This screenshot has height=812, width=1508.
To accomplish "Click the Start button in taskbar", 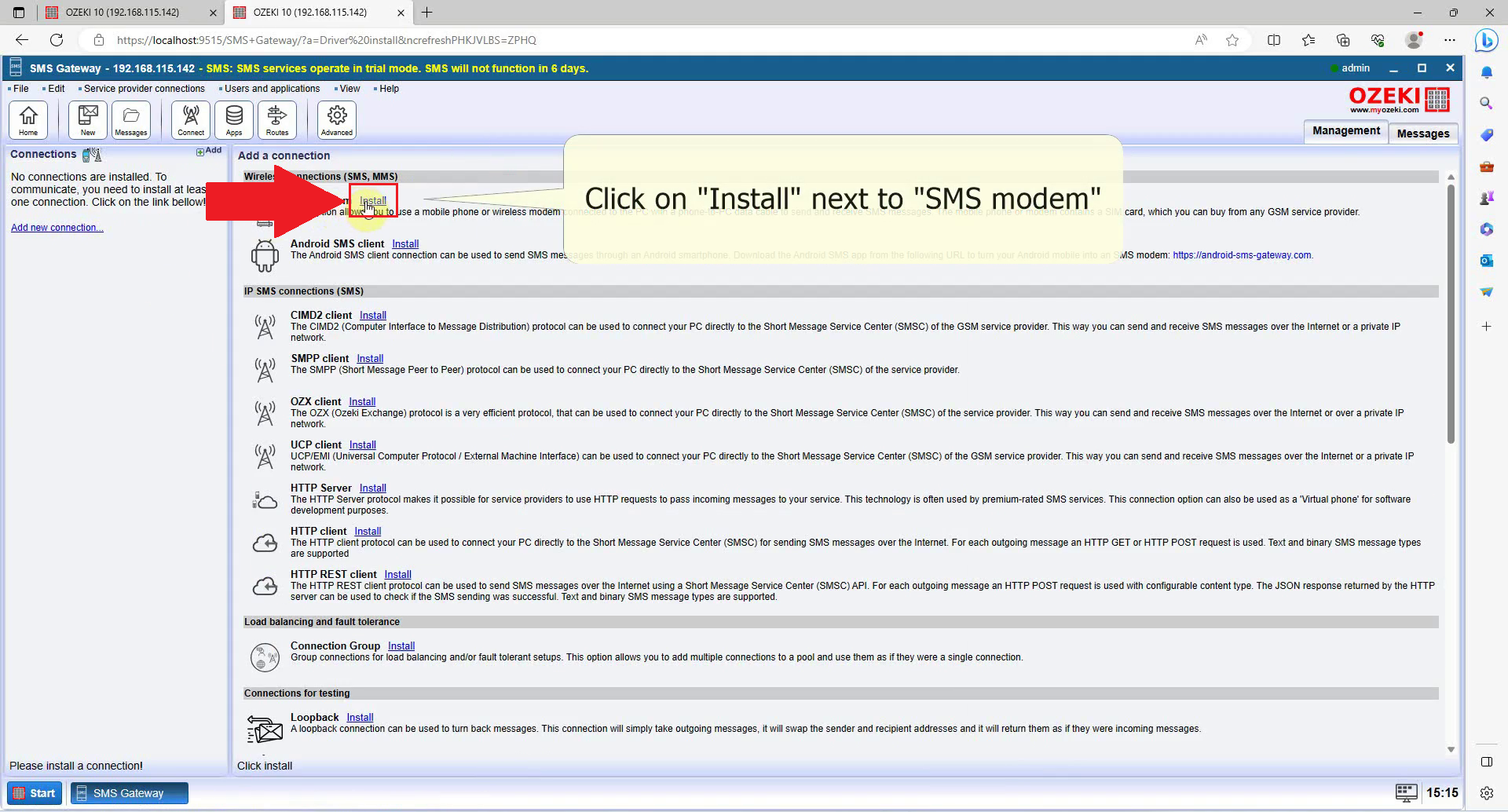I will (35, 793).
